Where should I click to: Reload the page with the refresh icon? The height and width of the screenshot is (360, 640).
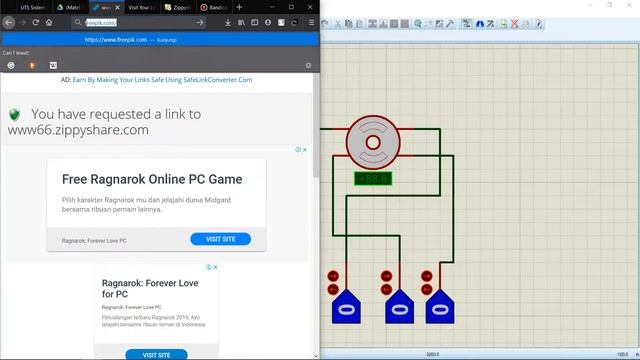click(36, 22)
